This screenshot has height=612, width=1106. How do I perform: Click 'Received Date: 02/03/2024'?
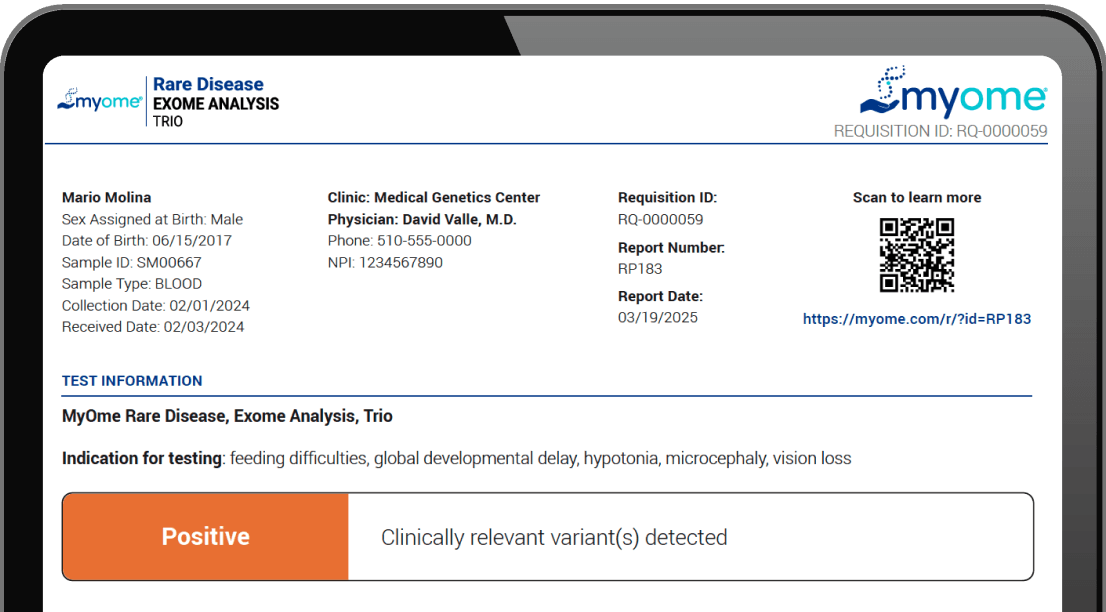point(153,327)
